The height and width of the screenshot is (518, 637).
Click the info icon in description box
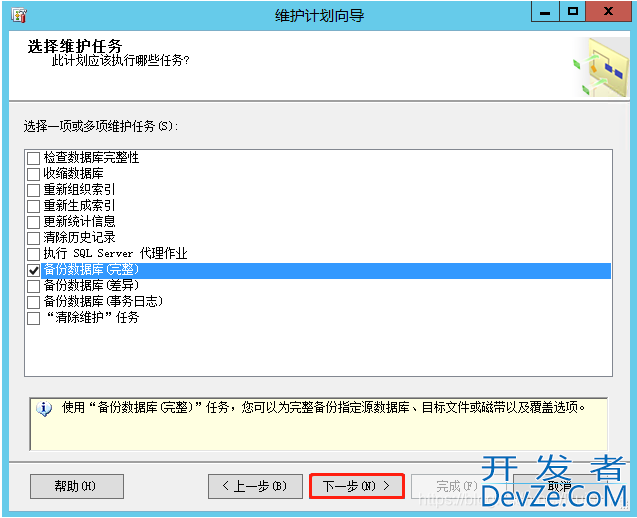[44, 409]
